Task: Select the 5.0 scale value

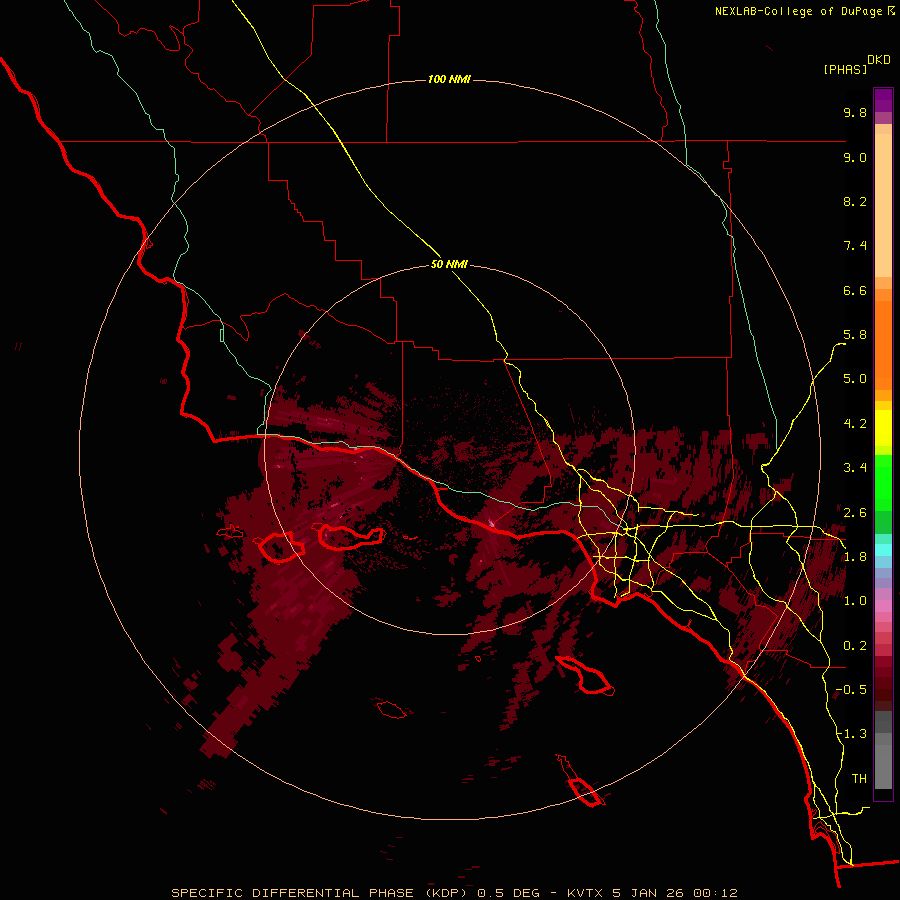Action: coord(855,379)
